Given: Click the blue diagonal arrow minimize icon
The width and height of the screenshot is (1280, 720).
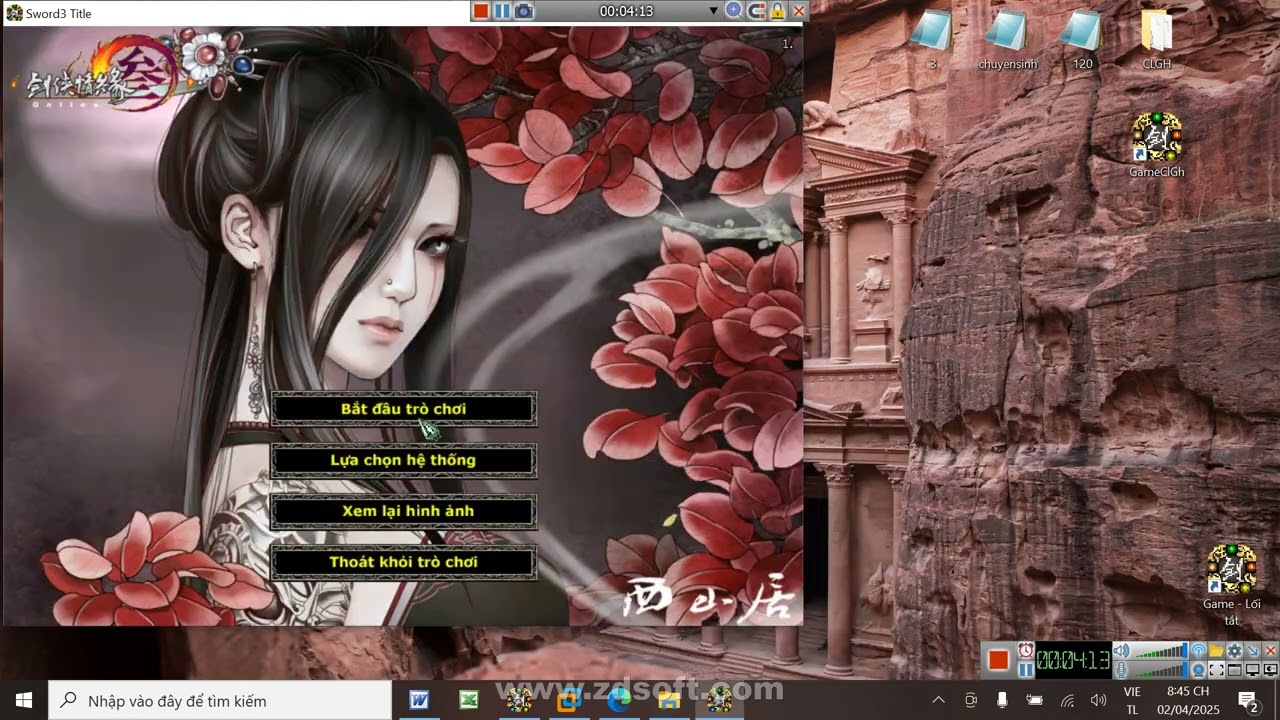Looking at the screenshot, I should 1252,650.
